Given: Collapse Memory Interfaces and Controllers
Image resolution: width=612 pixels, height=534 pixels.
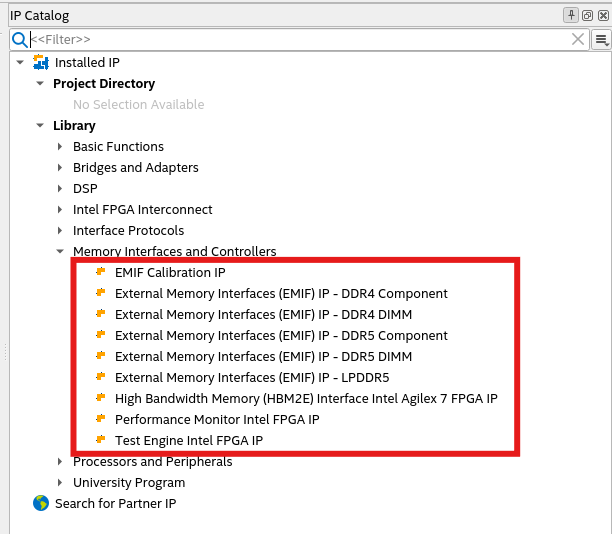Looking at the screenshot, I should pos(60,252).
